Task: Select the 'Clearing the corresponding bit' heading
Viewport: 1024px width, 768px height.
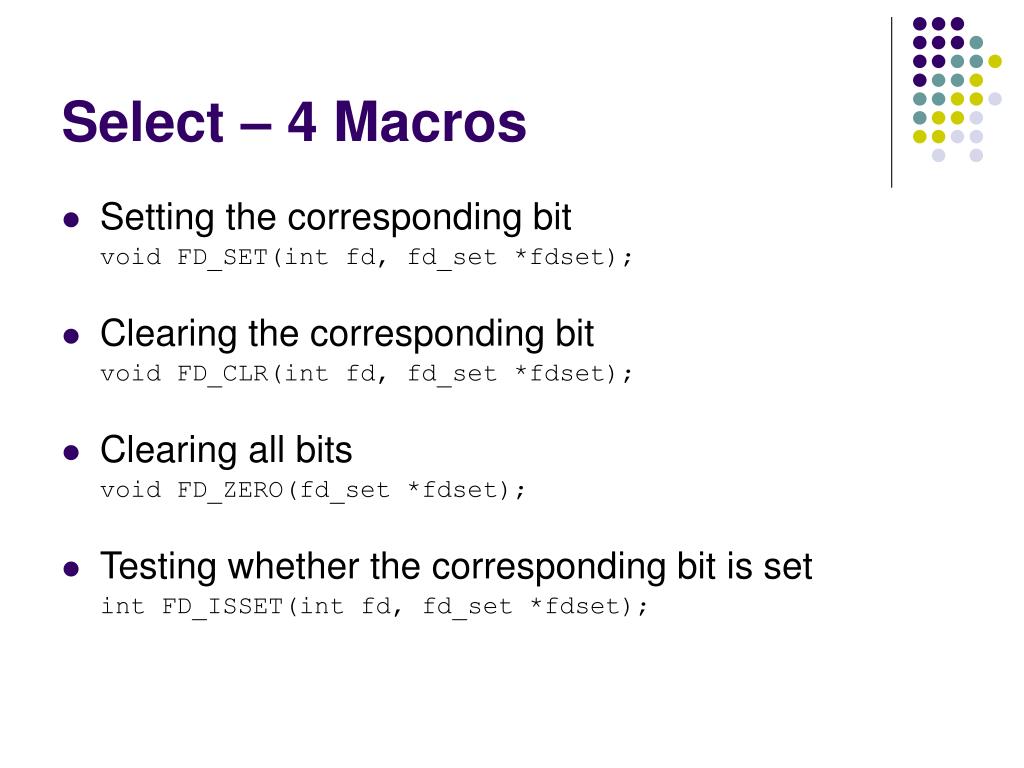Action: click(347, 334)
